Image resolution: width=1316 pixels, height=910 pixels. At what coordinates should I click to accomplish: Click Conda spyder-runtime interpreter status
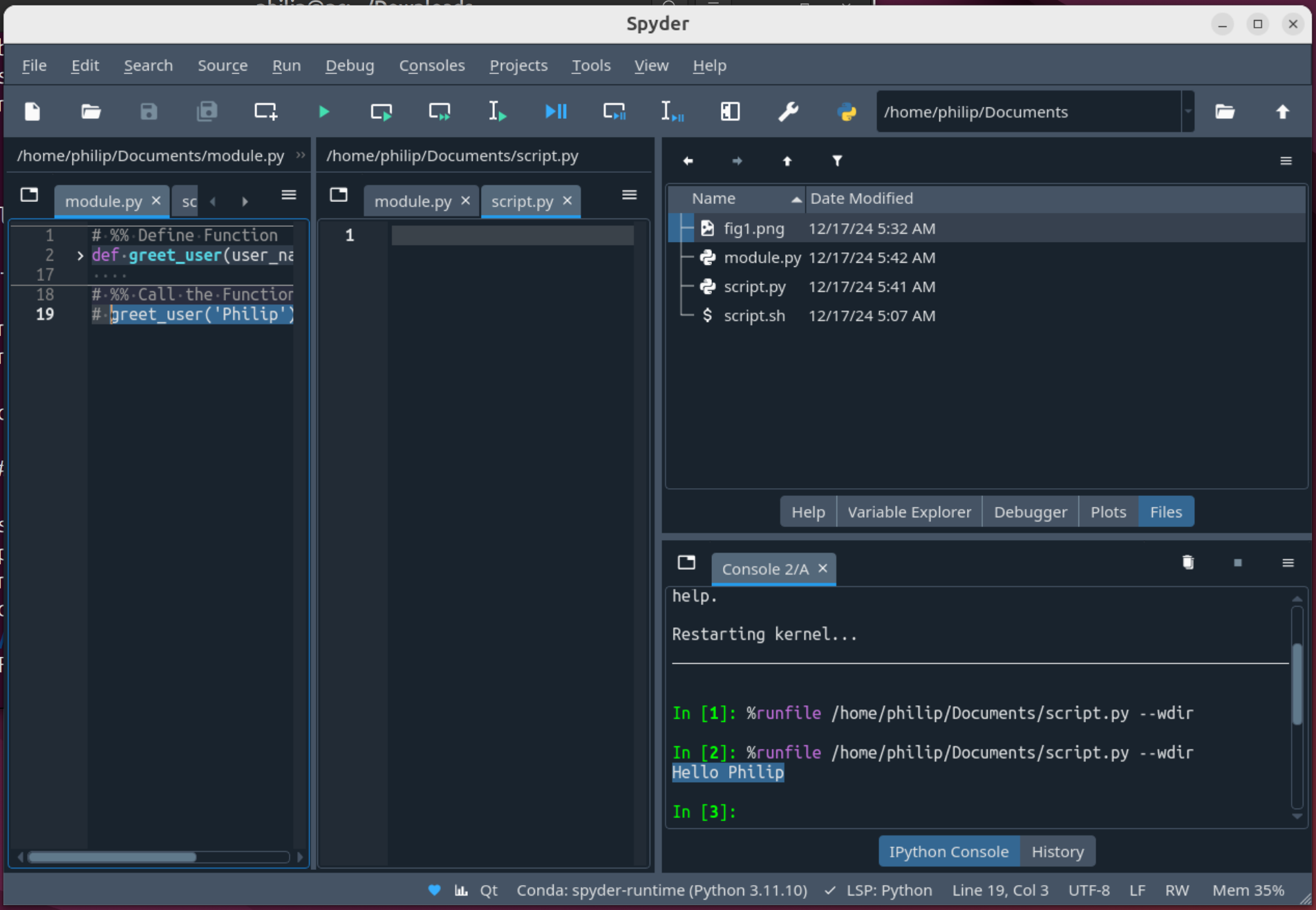661,890
